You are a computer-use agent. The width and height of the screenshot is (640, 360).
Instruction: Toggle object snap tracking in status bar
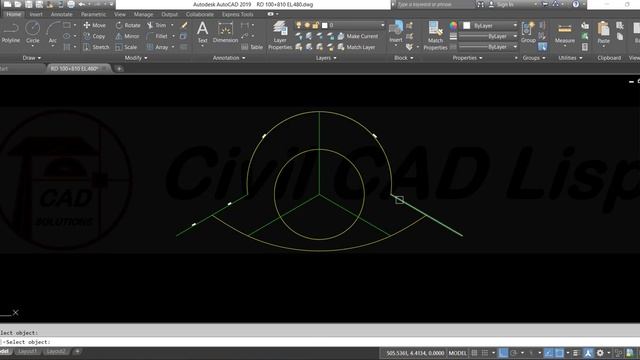(549, 353)
